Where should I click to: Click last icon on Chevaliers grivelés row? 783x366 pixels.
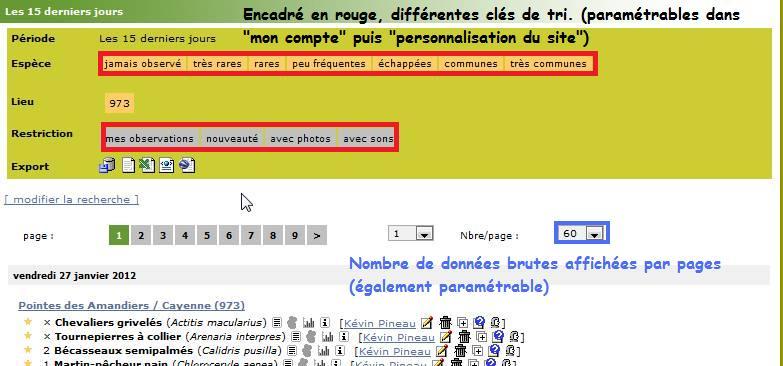(x=496, y=323)
